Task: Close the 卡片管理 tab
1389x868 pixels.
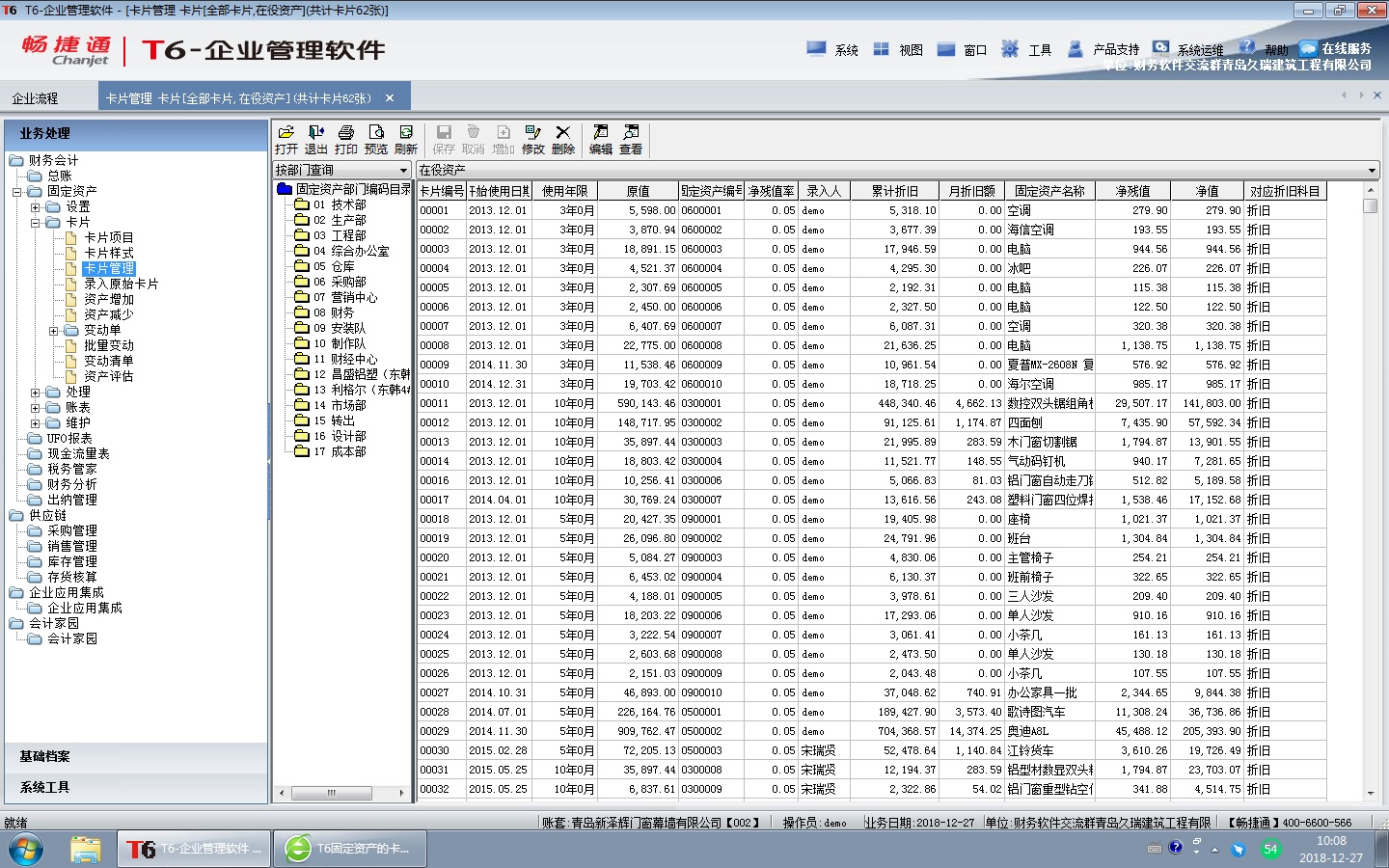Action: pos(390,98)
